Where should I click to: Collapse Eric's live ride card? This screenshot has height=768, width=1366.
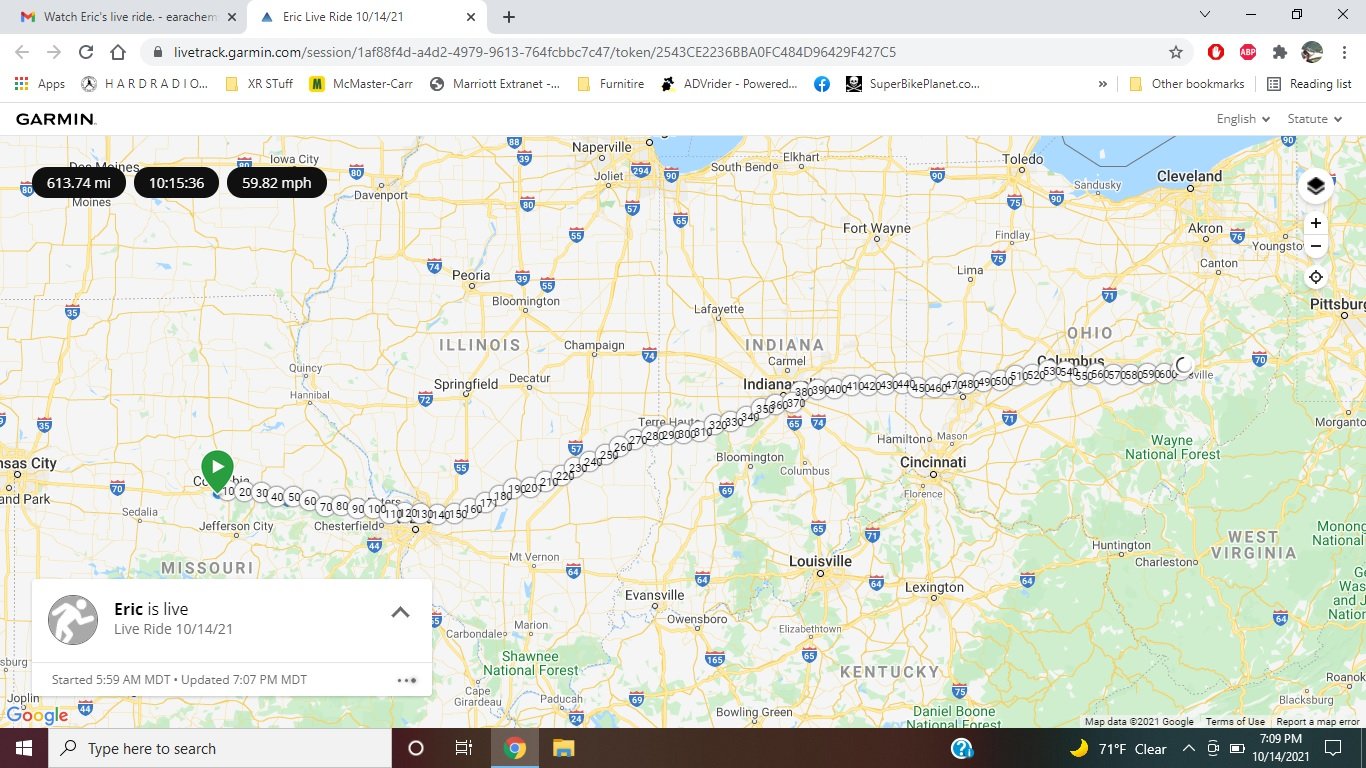[400, 612]
